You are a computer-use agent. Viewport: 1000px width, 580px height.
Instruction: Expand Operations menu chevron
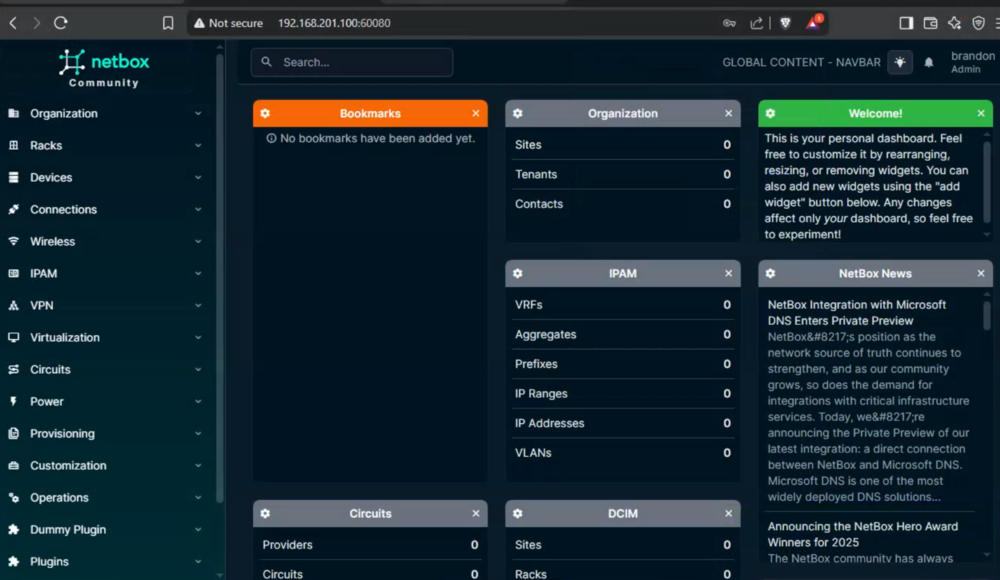(x=198, y=498)
